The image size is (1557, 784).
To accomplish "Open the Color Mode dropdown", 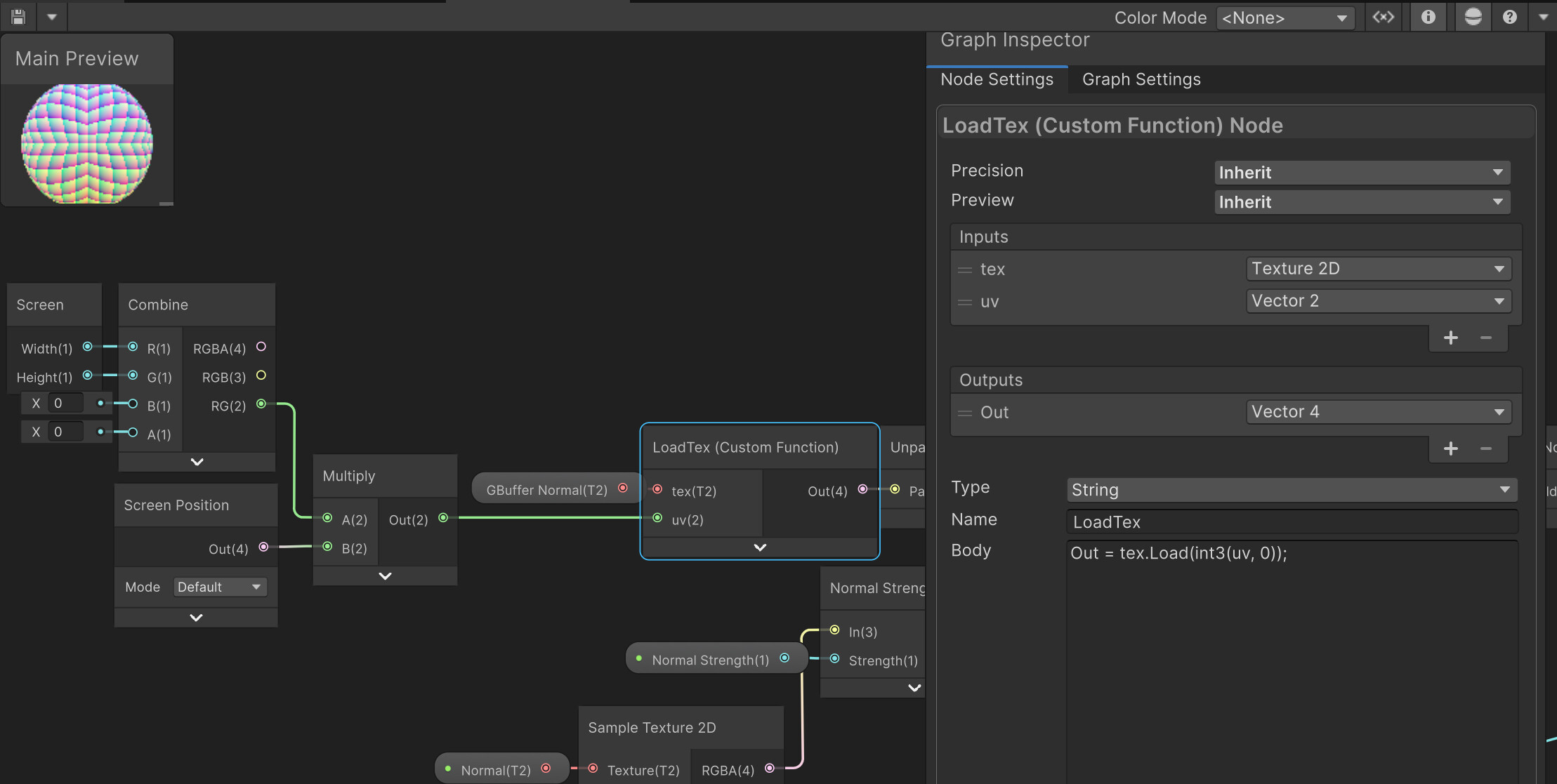I will tap(1284, 18).
